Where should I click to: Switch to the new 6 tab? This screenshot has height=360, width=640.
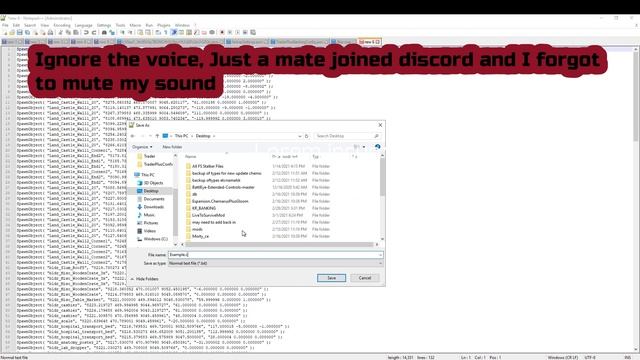coord(369,42)
